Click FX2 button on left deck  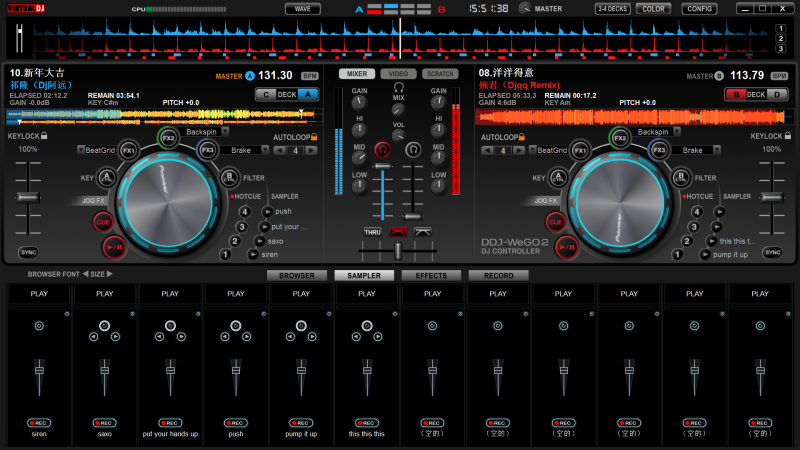coord(168,138)
